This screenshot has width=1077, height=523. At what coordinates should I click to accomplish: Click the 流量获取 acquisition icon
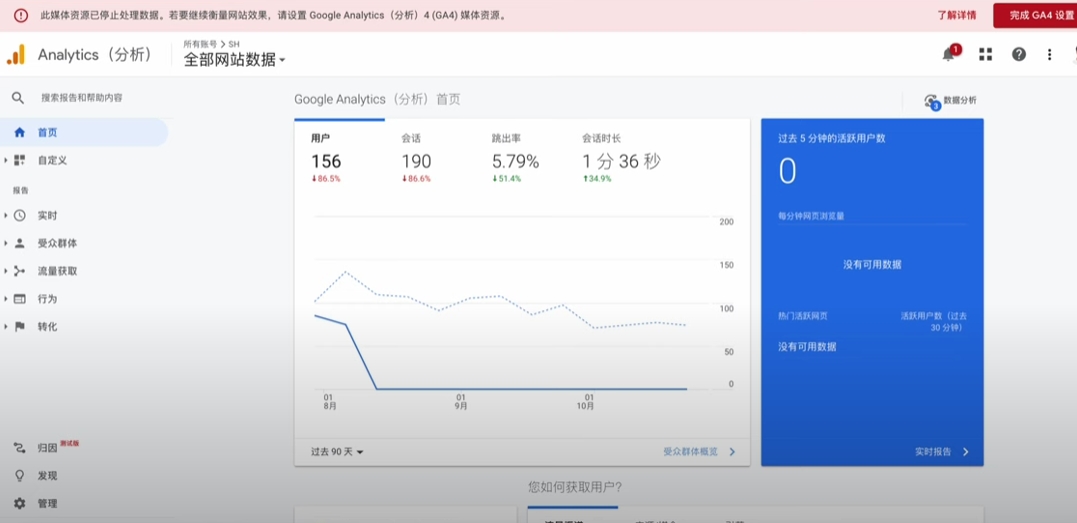[x=19, y=271]
